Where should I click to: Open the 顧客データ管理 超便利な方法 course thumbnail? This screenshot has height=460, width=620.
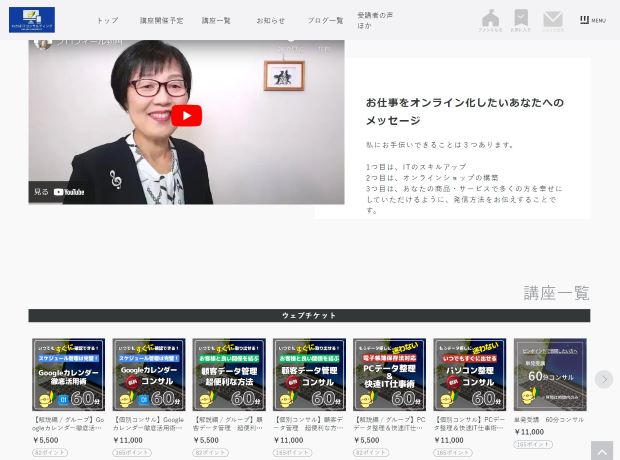(x=228, y=374)
